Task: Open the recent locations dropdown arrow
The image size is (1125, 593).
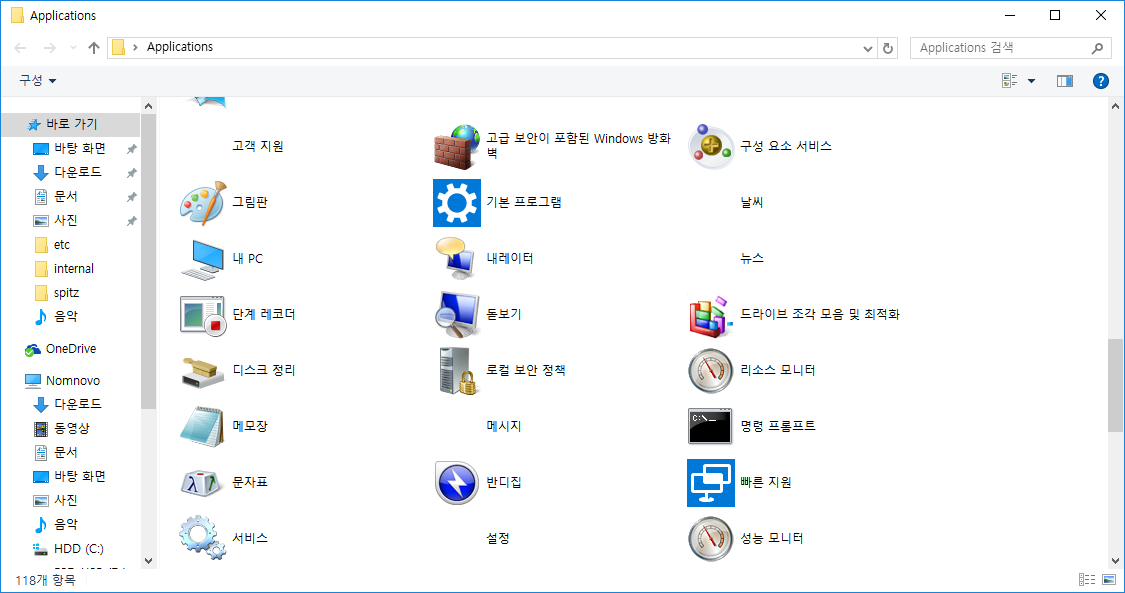Action: pyautogui.click(x=72, y=48)
